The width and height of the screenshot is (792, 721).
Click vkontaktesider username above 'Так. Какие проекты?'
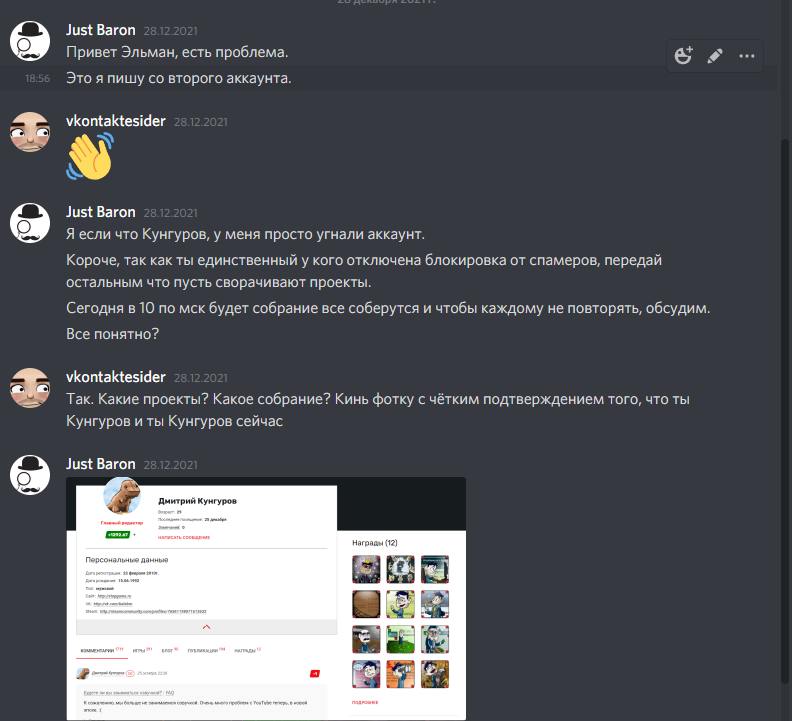coord(116,377)
